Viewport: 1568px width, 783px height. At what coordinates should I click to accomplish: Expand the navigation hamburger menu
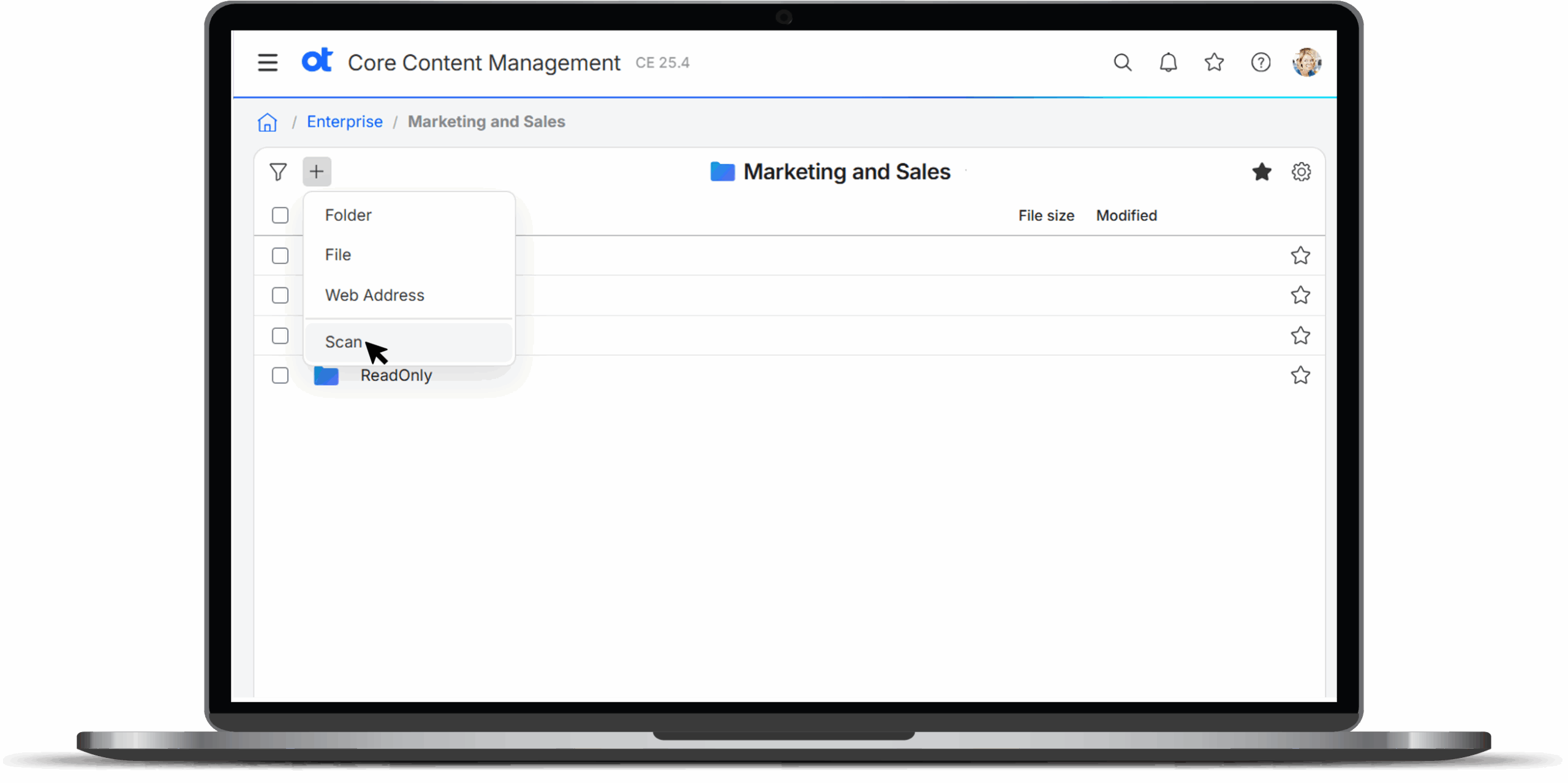[268, 62]
